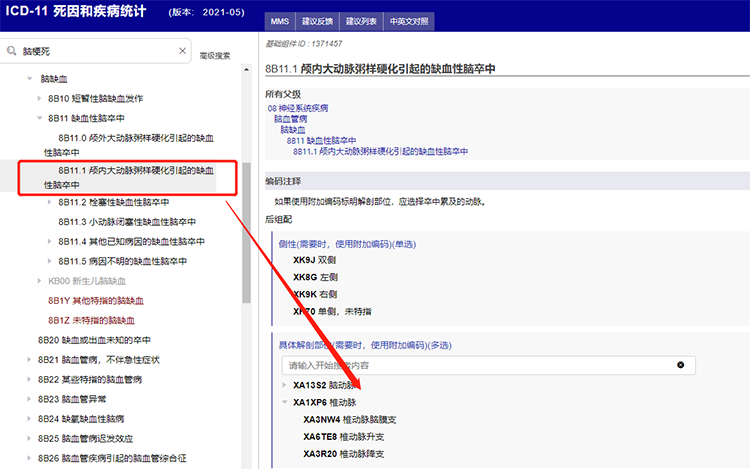Choose laterality XK9J 双侧

314,260
